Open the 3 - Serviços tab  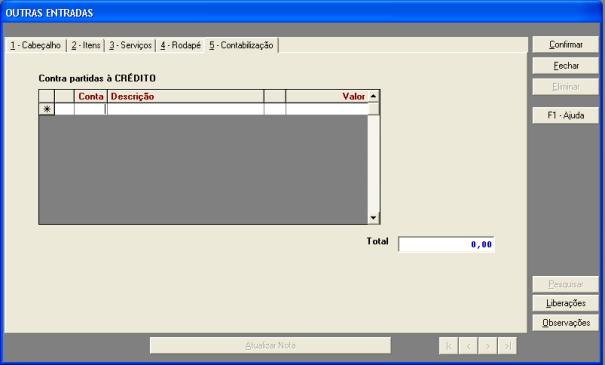pos(130,45)
